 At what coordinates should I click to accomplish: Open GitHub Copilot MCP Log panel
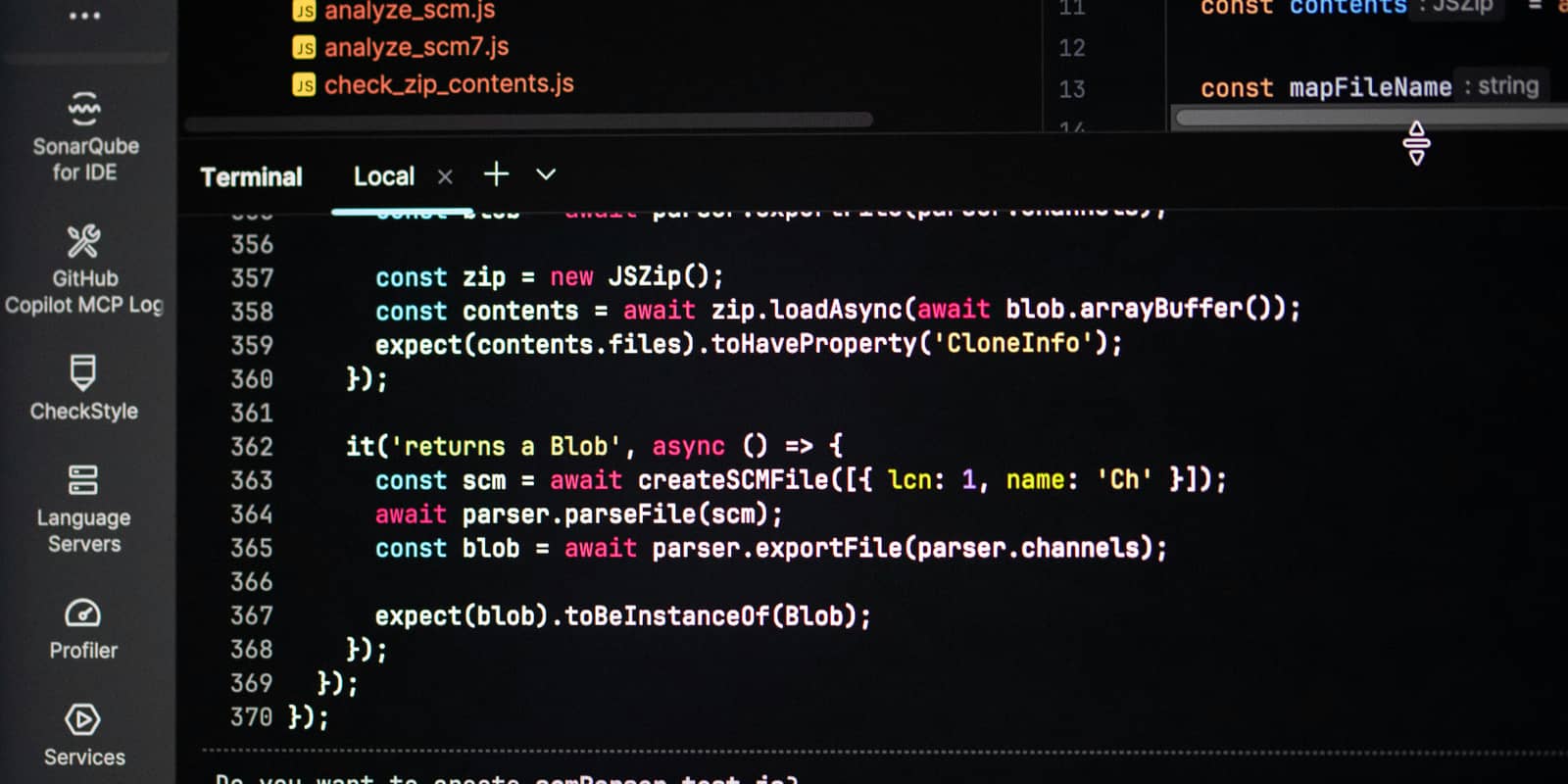[84, 269]
